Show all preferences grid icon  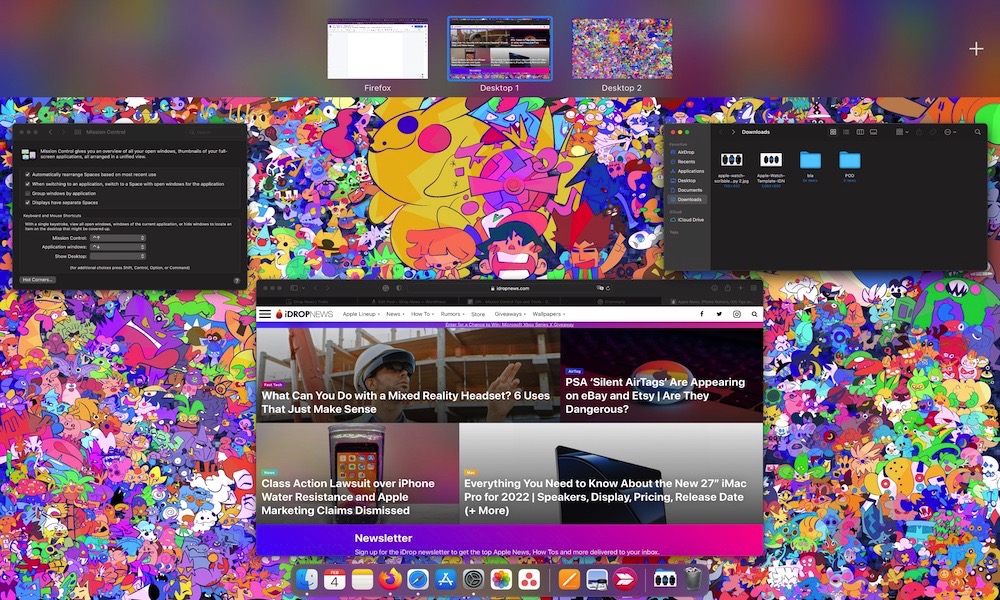pyautogui.click(x=78, y=132)
